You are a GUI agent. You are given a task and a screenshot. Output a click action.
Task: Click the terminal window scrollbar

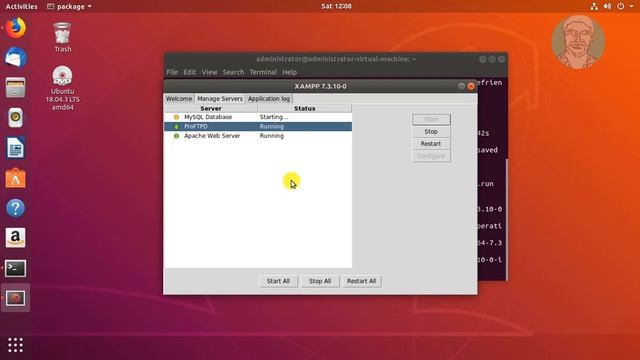coord(507,219)
